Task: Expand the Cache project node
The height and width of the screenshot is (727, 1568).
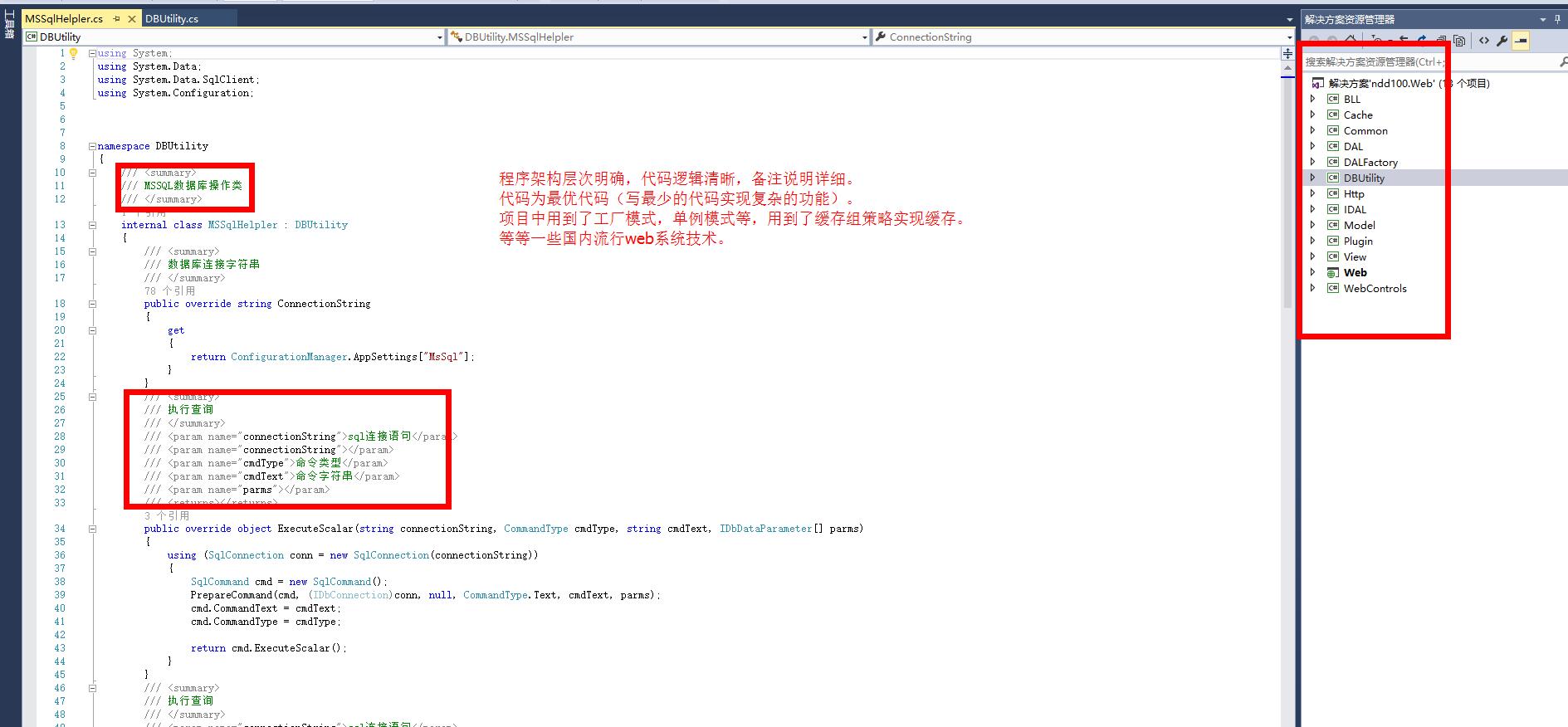Action: pyautogui.click(x=1312, y=115)
